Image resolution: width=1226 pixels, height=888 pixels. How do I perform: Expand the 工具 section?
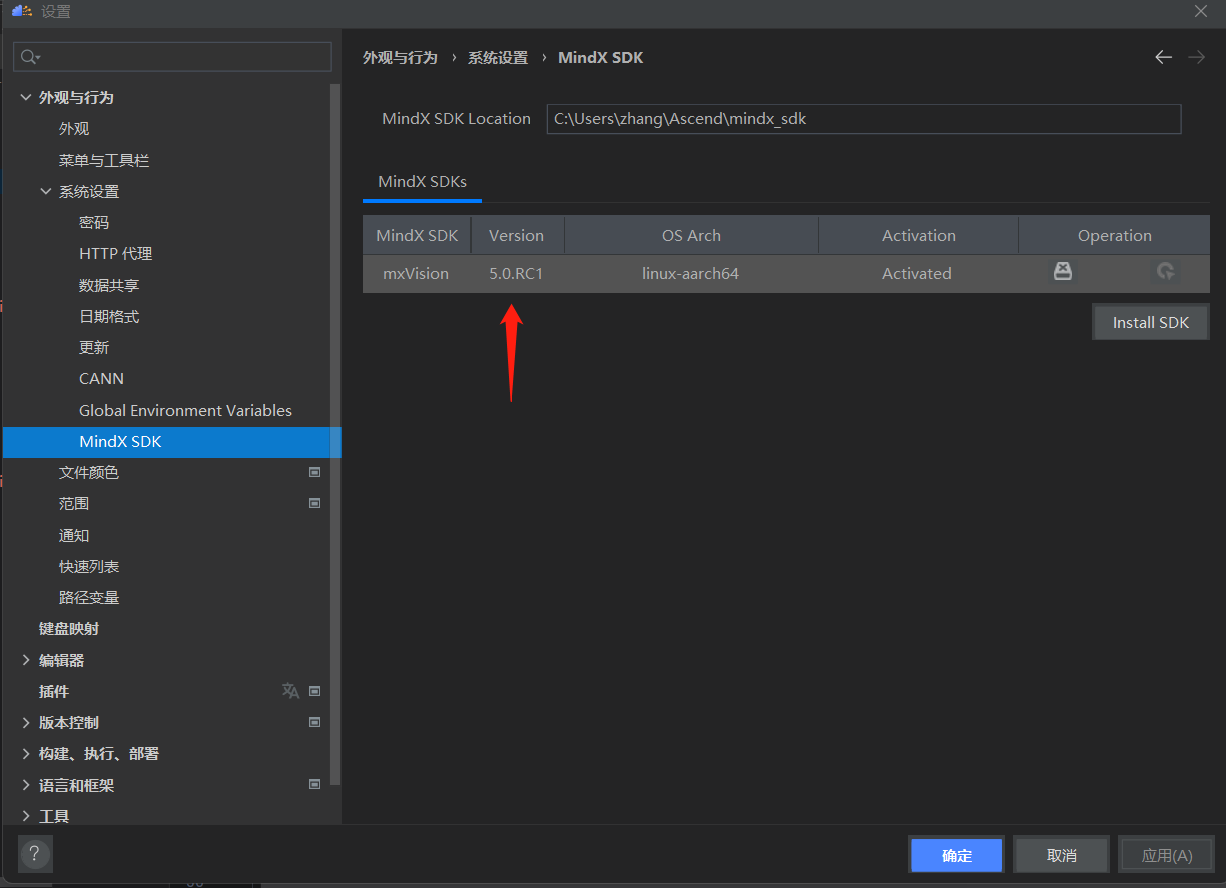pos(26,816)
